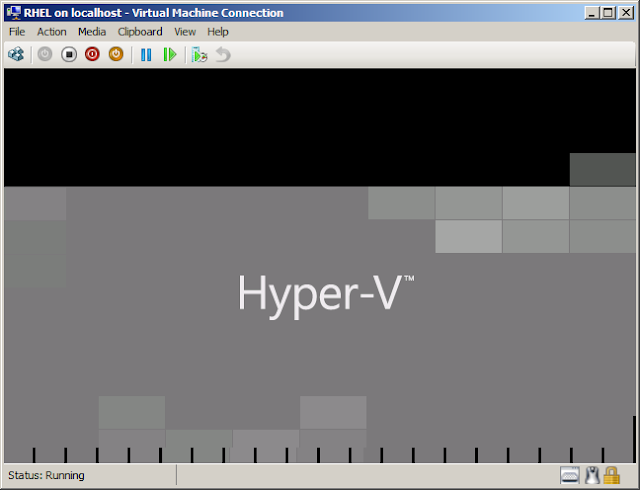Revert the VM to previous snapshot

pos(223,54)
